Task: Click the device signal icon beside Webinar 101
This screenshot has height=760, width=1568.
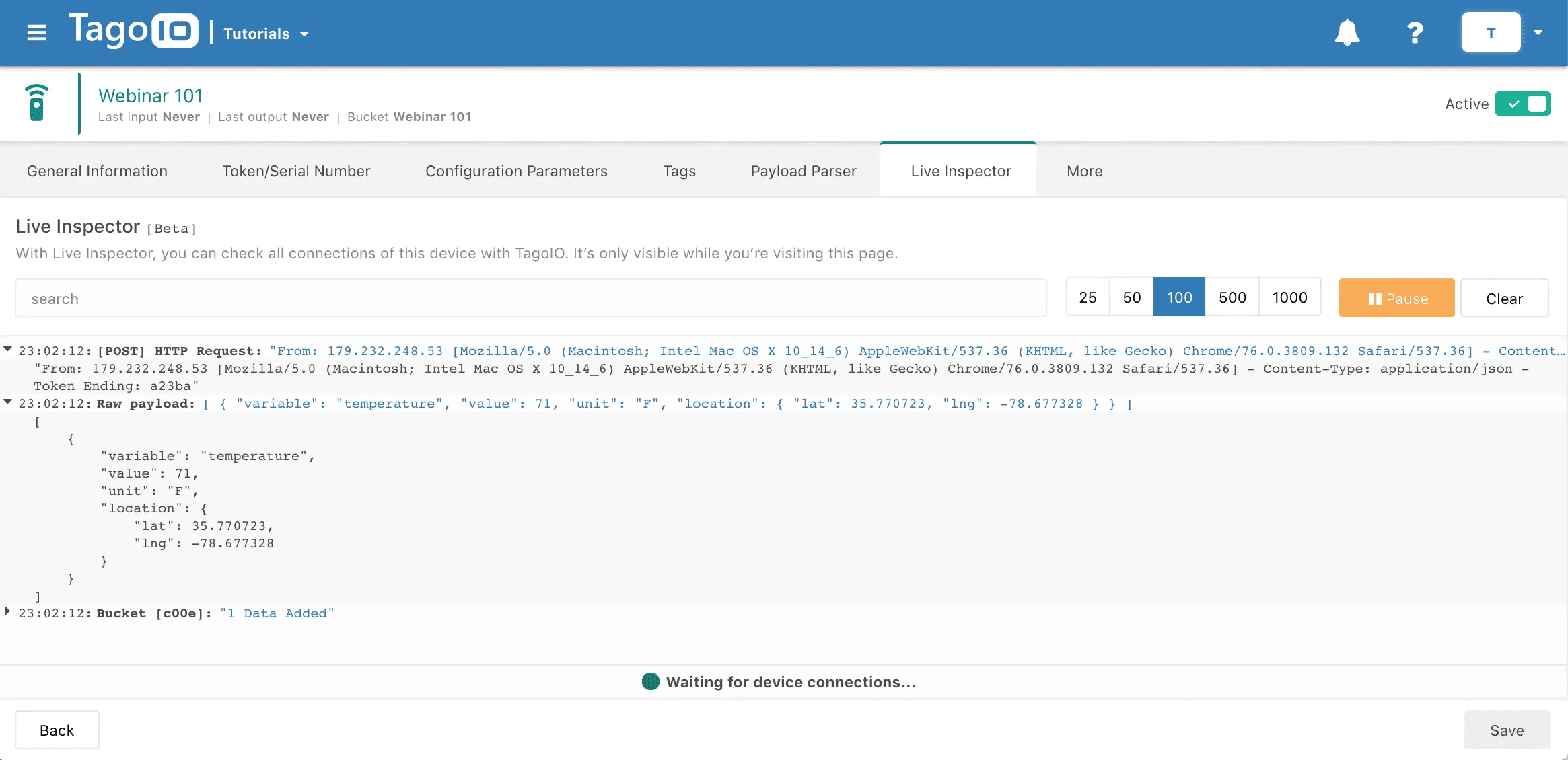Action: 37,103
